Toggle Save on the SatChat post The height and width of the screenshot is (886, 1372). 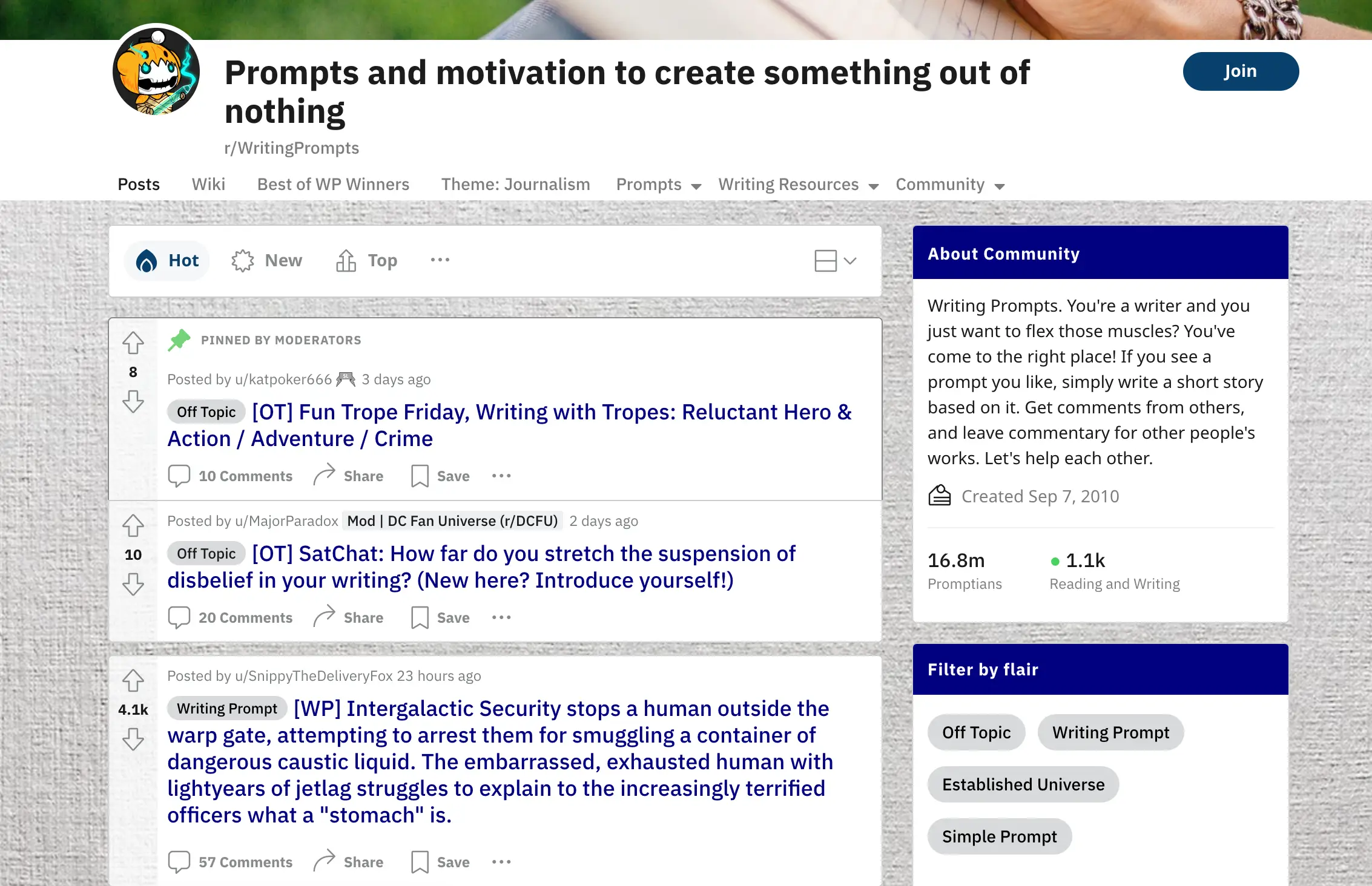[x=440, y=617]
